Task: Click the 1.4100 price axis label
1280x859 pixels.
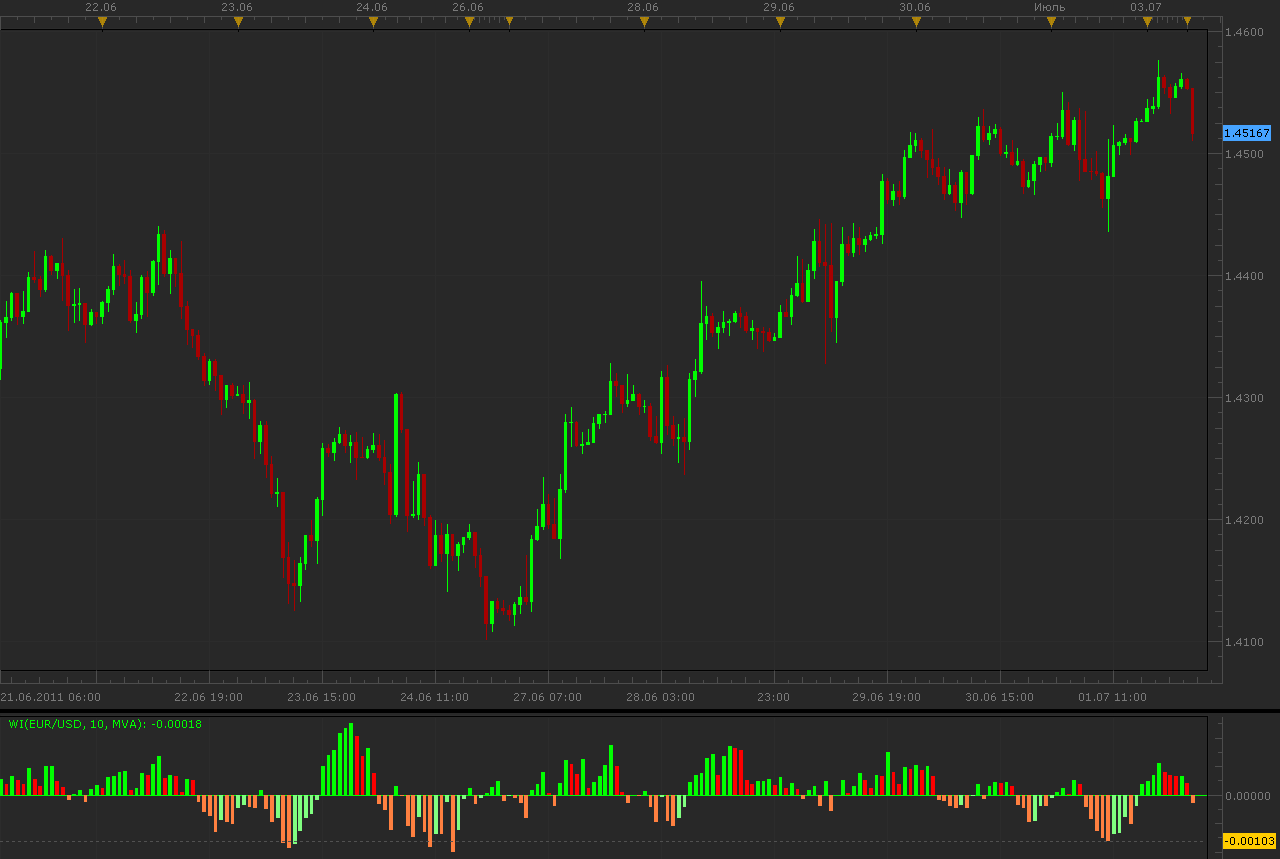Action: (x=1245, y=642)
